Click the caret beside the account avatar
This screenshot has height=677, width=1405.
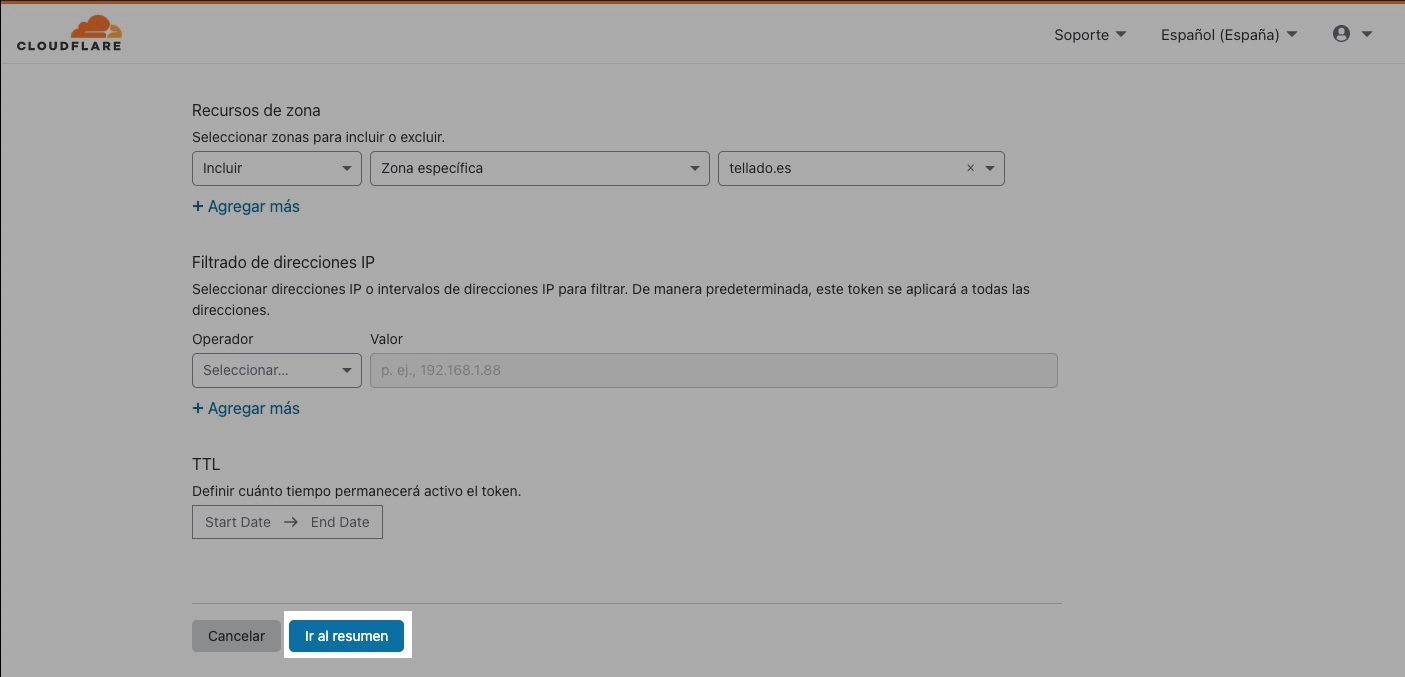[1367, 34]
